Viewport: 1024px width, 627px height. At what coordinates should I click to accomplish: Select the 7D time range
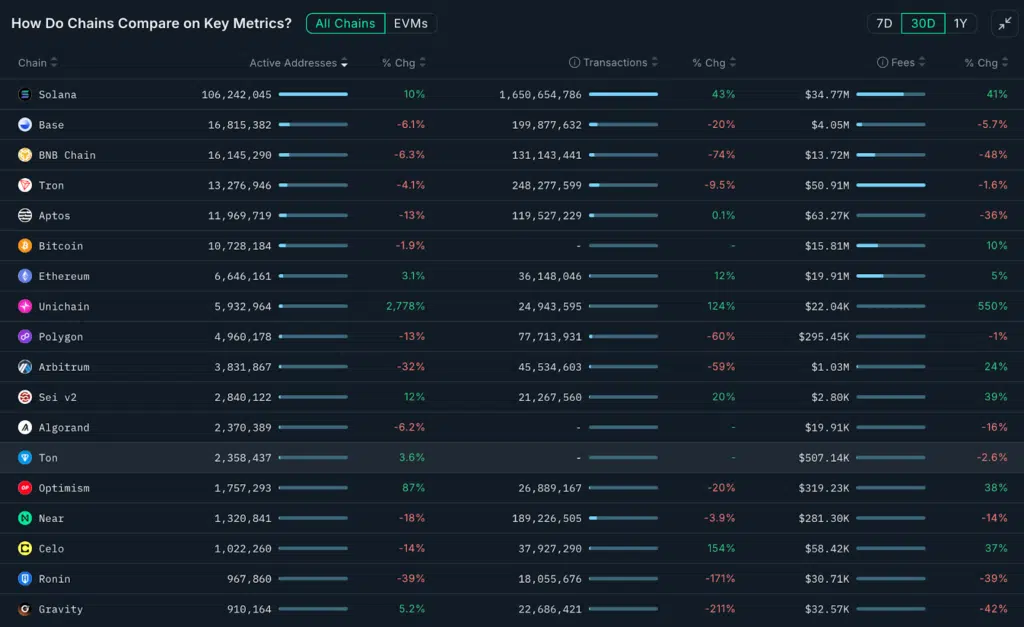(x=884, y=24)
